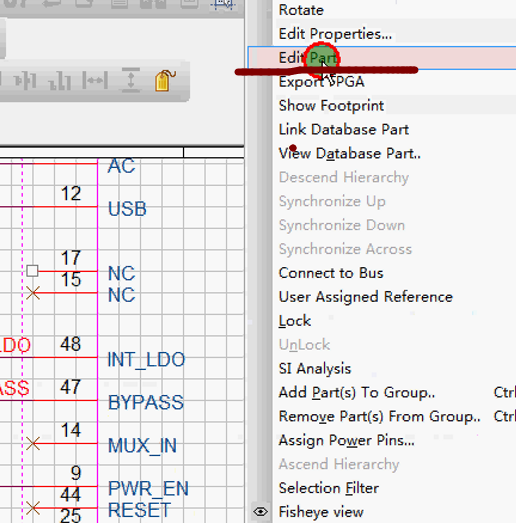The height and width of the screenshot is (523, 516).
Task: Select the NC pin name for pin 15
Action: 121,295
